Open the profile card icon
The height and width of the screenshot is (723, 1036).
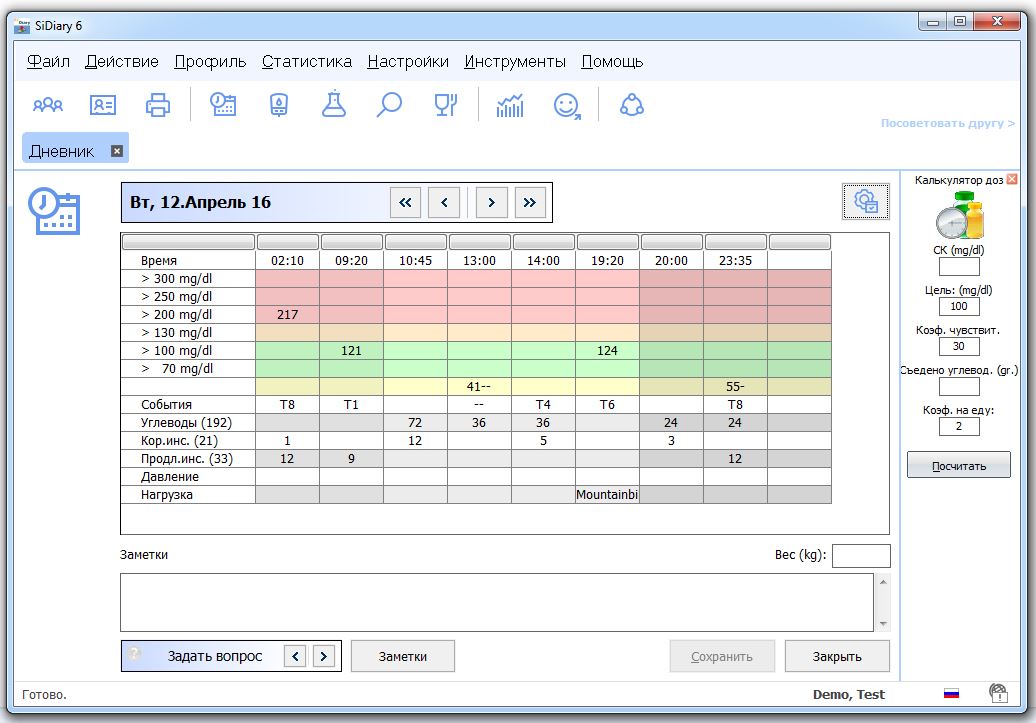click(x=103, y=105)
